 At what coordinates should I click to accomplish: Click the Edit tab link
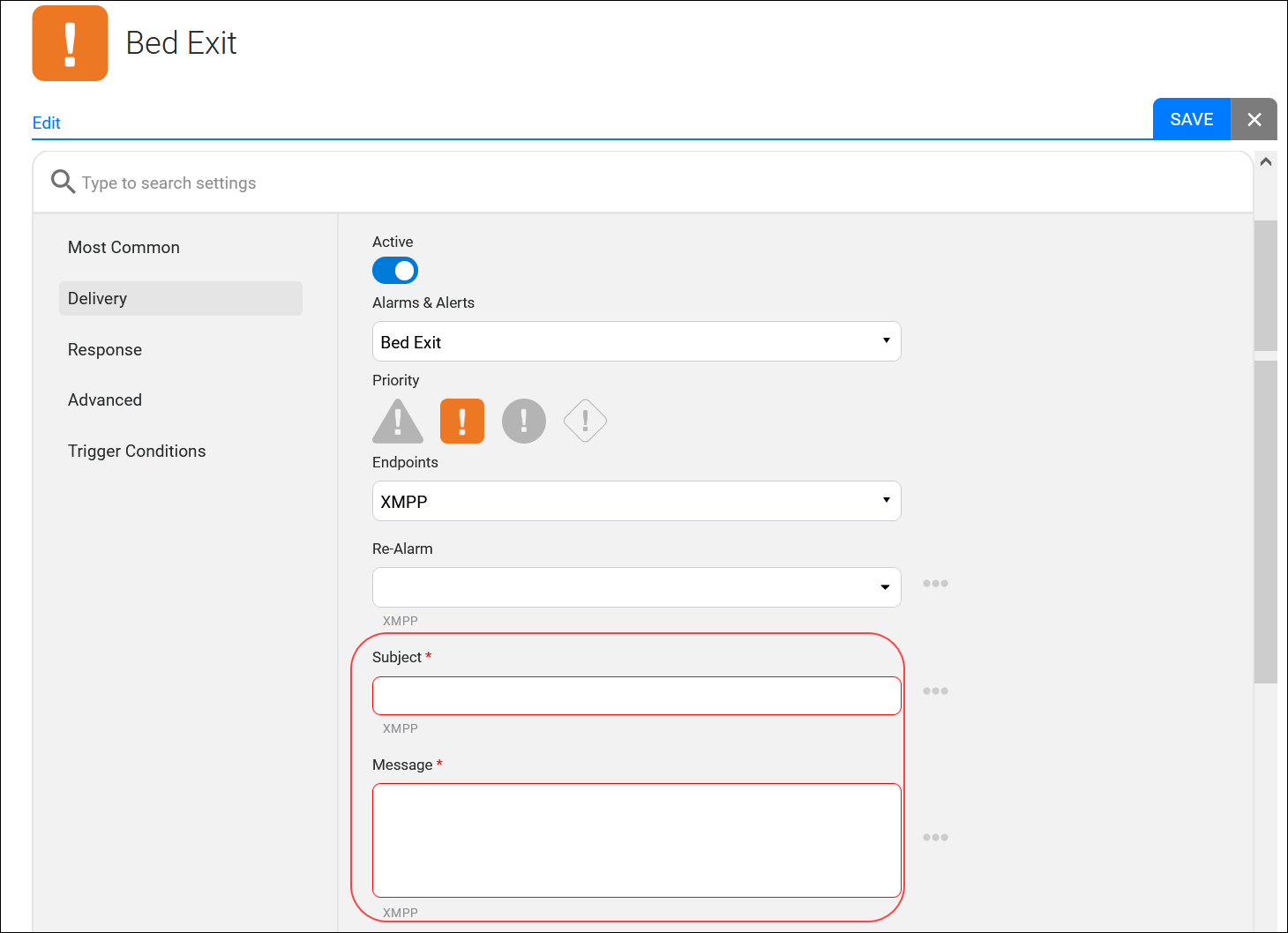pyautogui.click(x=47, y=123)
